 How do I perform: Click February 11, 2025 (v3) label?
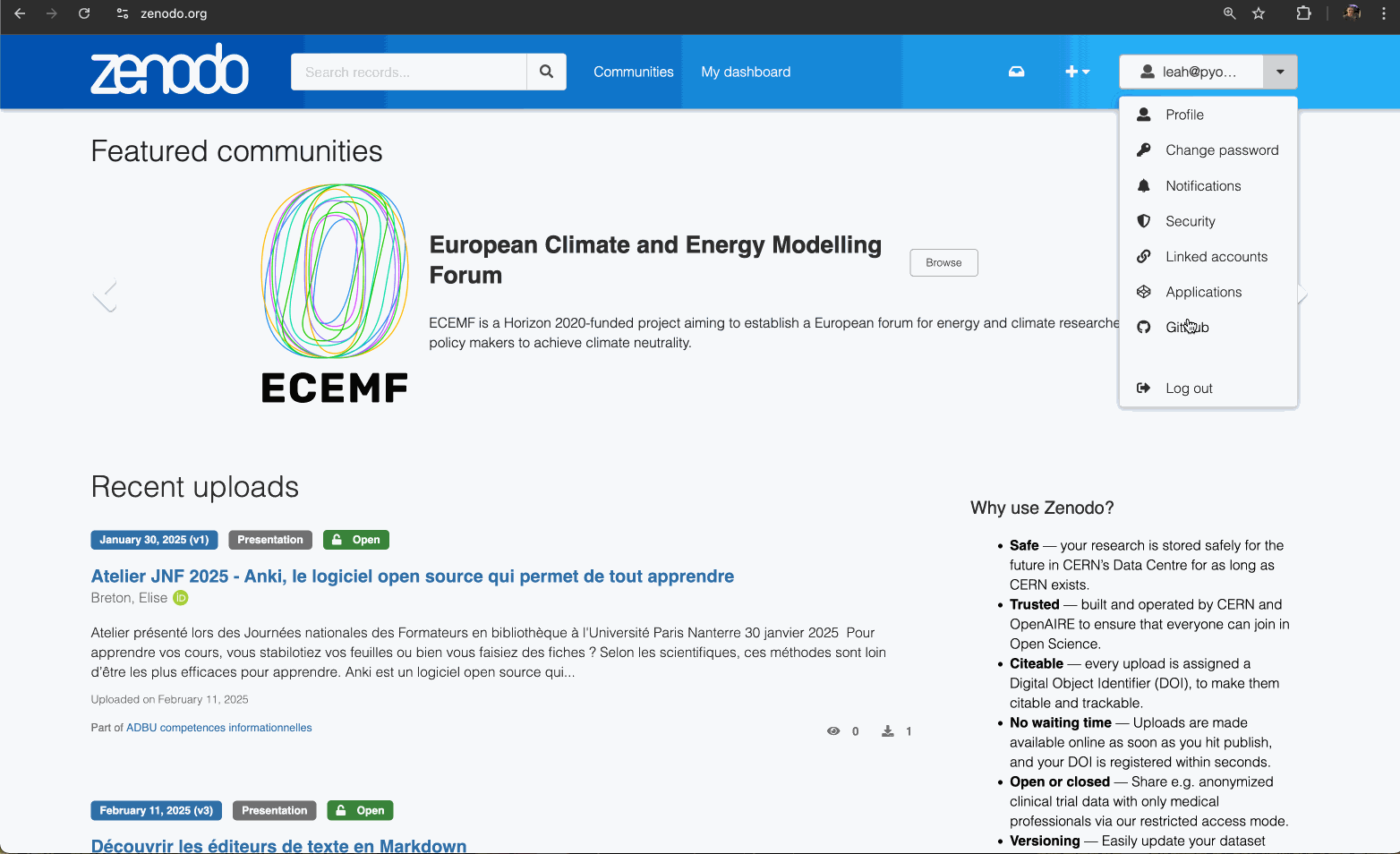[x=156, y=810]
